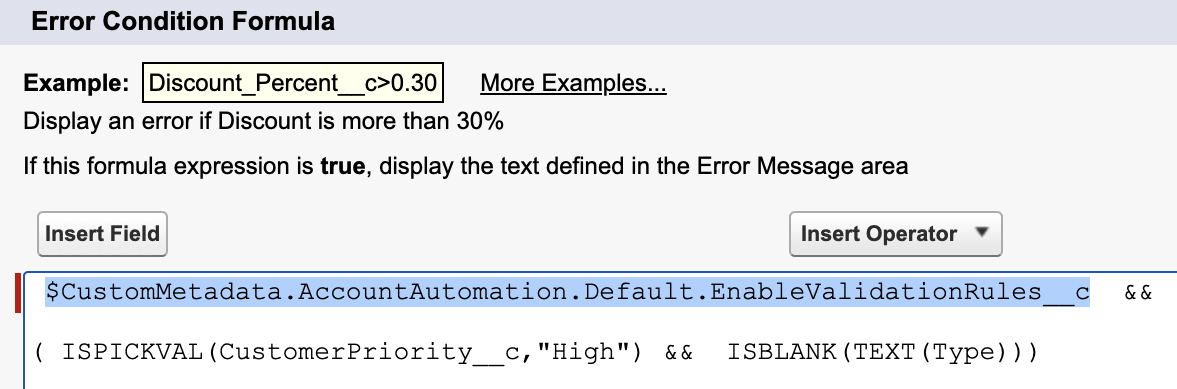Image resolution: width=1177 pixels, height=389 pixels.
Task: Click the Insert Operator dropdown arrow
Action: tap(981, 233)
